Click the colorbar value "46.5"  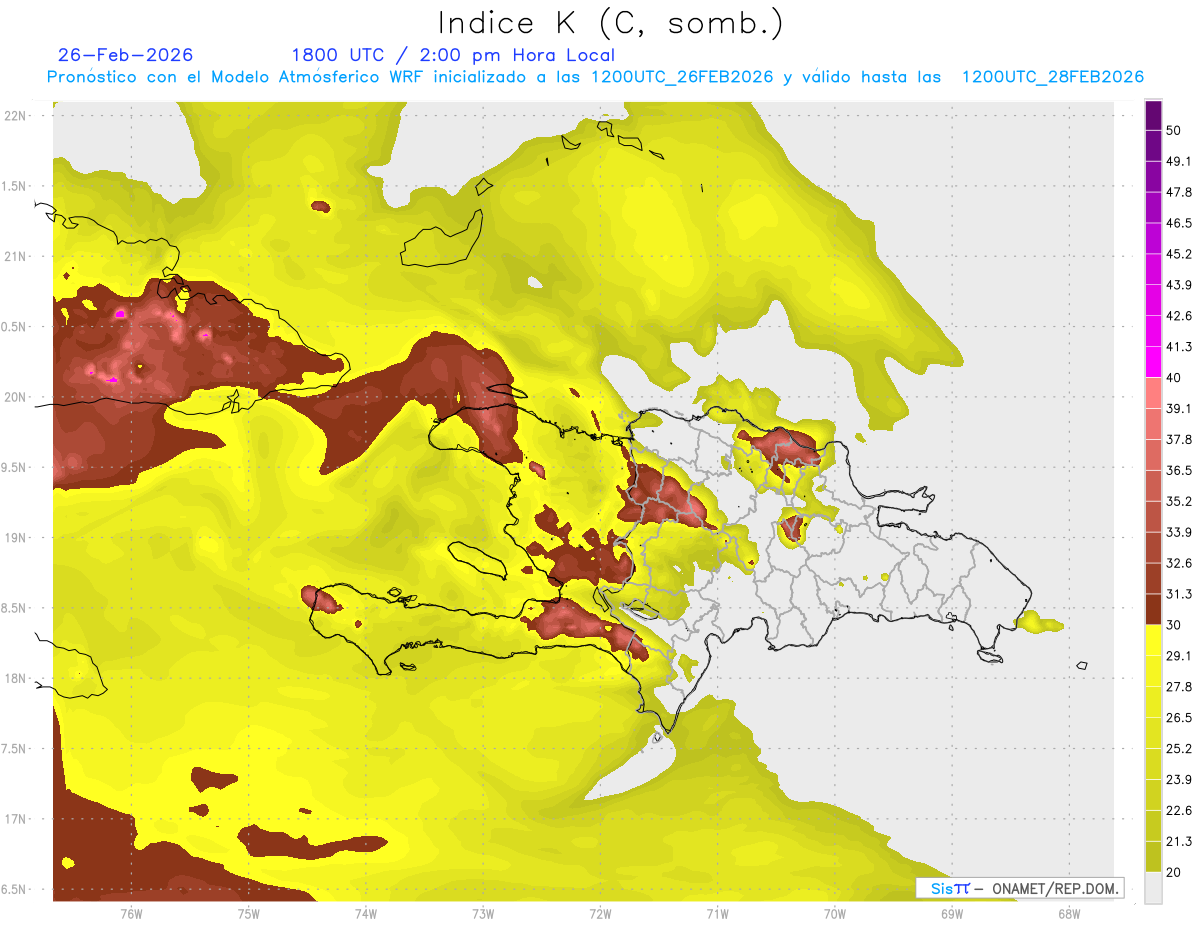pos(1179,223)
